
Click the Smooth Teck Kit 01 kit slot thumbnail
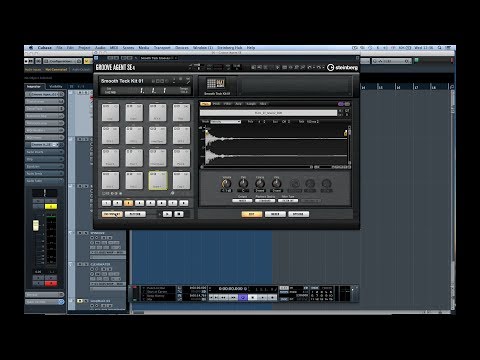tap(216, 83)
